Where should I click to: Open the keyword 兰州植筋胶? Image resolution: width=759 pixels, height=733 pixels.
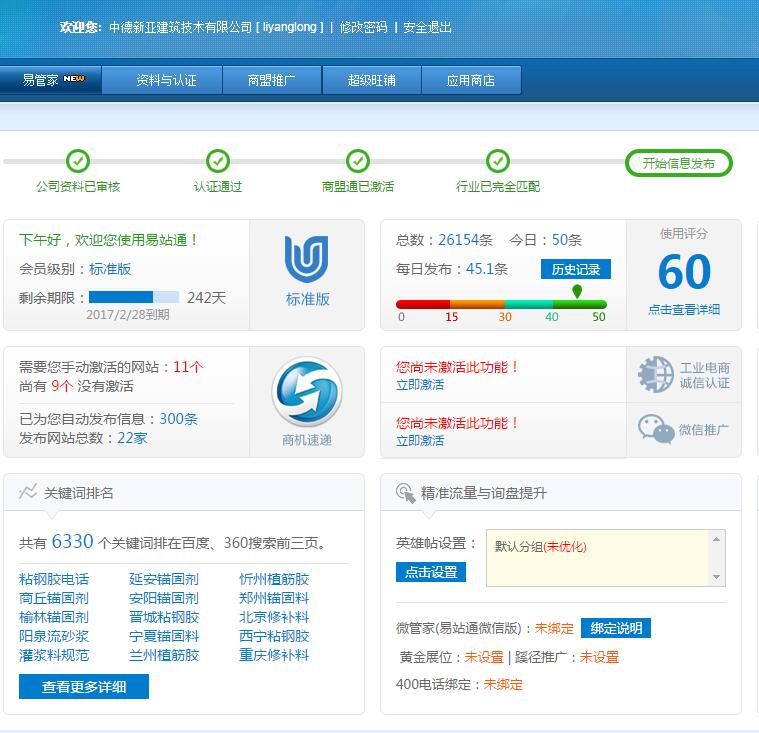pyautogui.click(x=164, y=655)
